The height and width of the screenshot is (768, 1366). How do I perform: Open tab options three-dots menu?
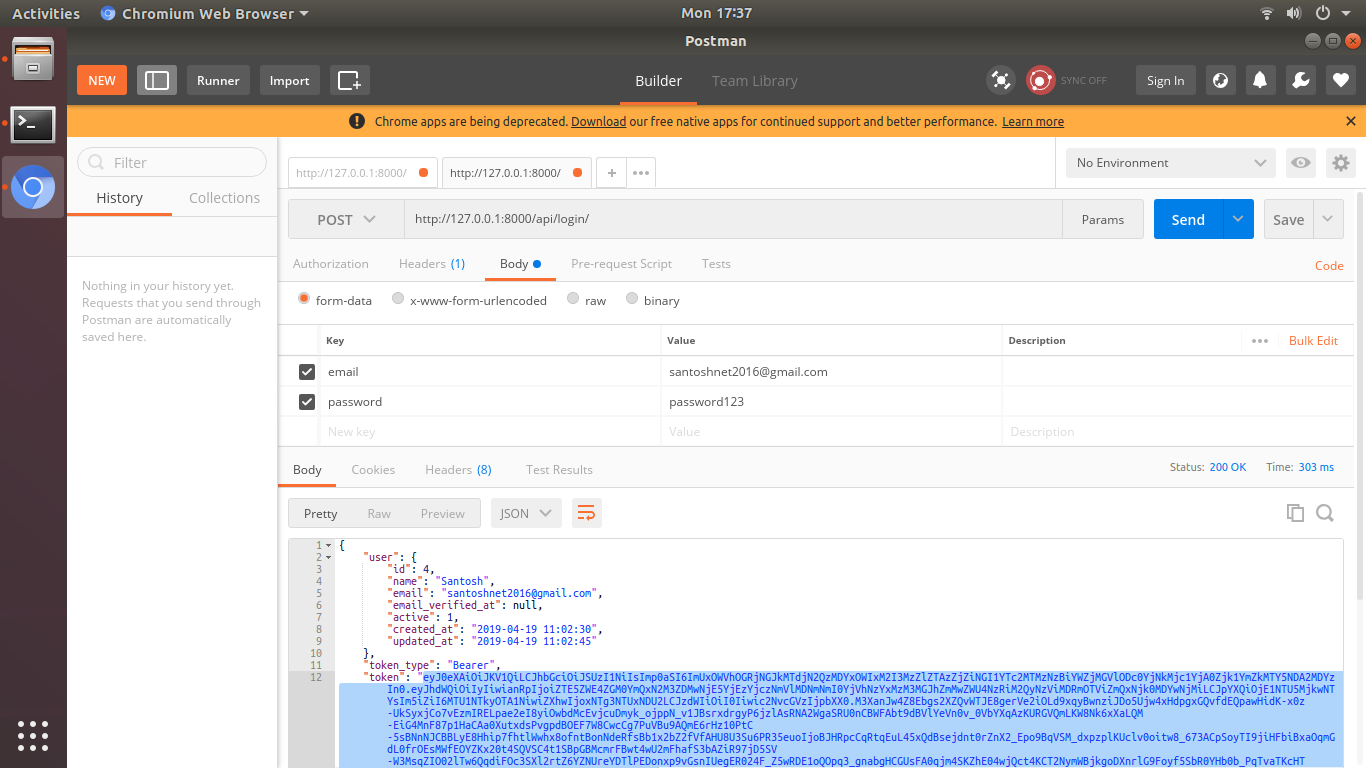(x=641, y=172)
